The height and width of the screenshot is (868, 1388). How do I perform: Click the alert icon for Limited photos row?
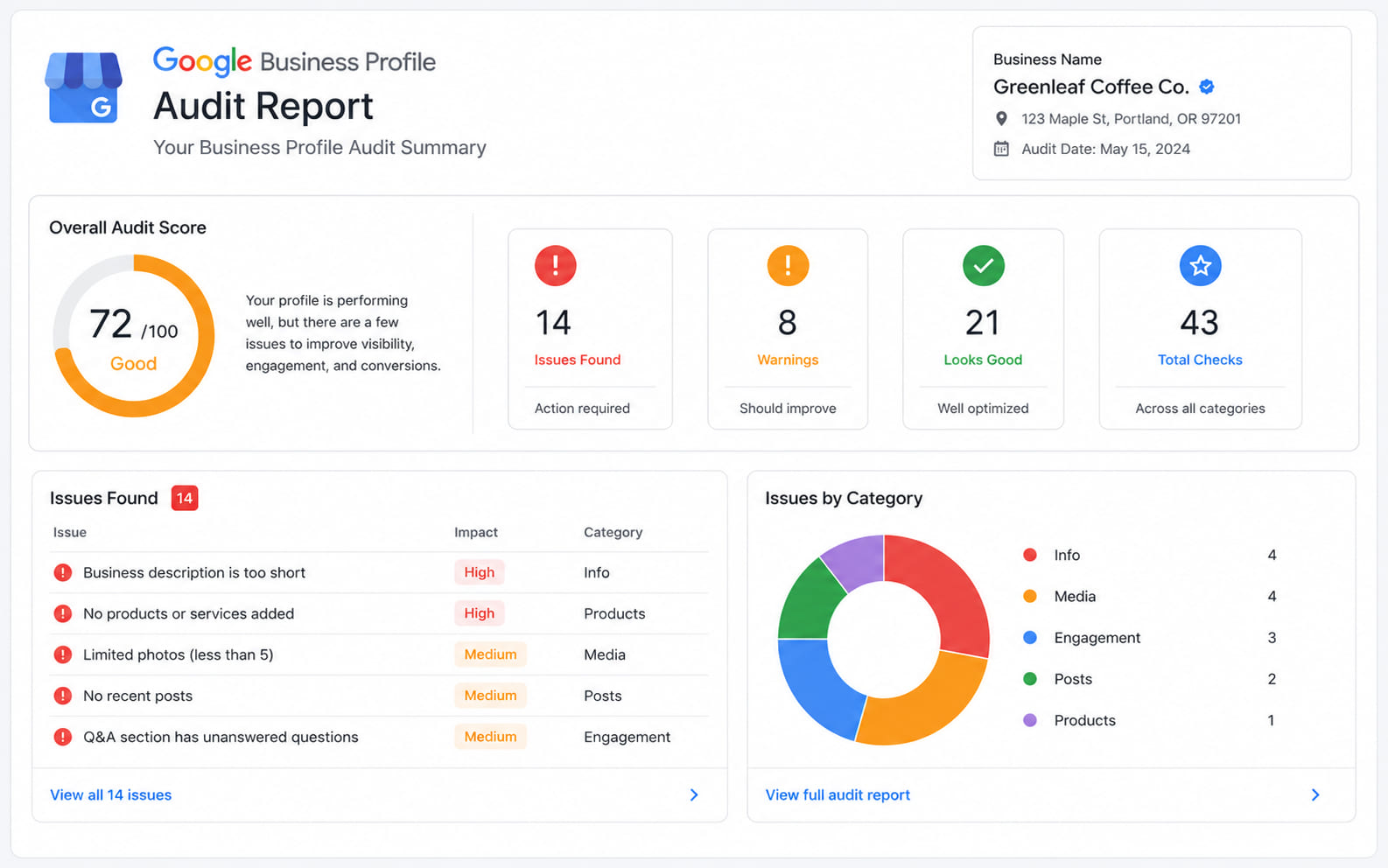[63, 654]
